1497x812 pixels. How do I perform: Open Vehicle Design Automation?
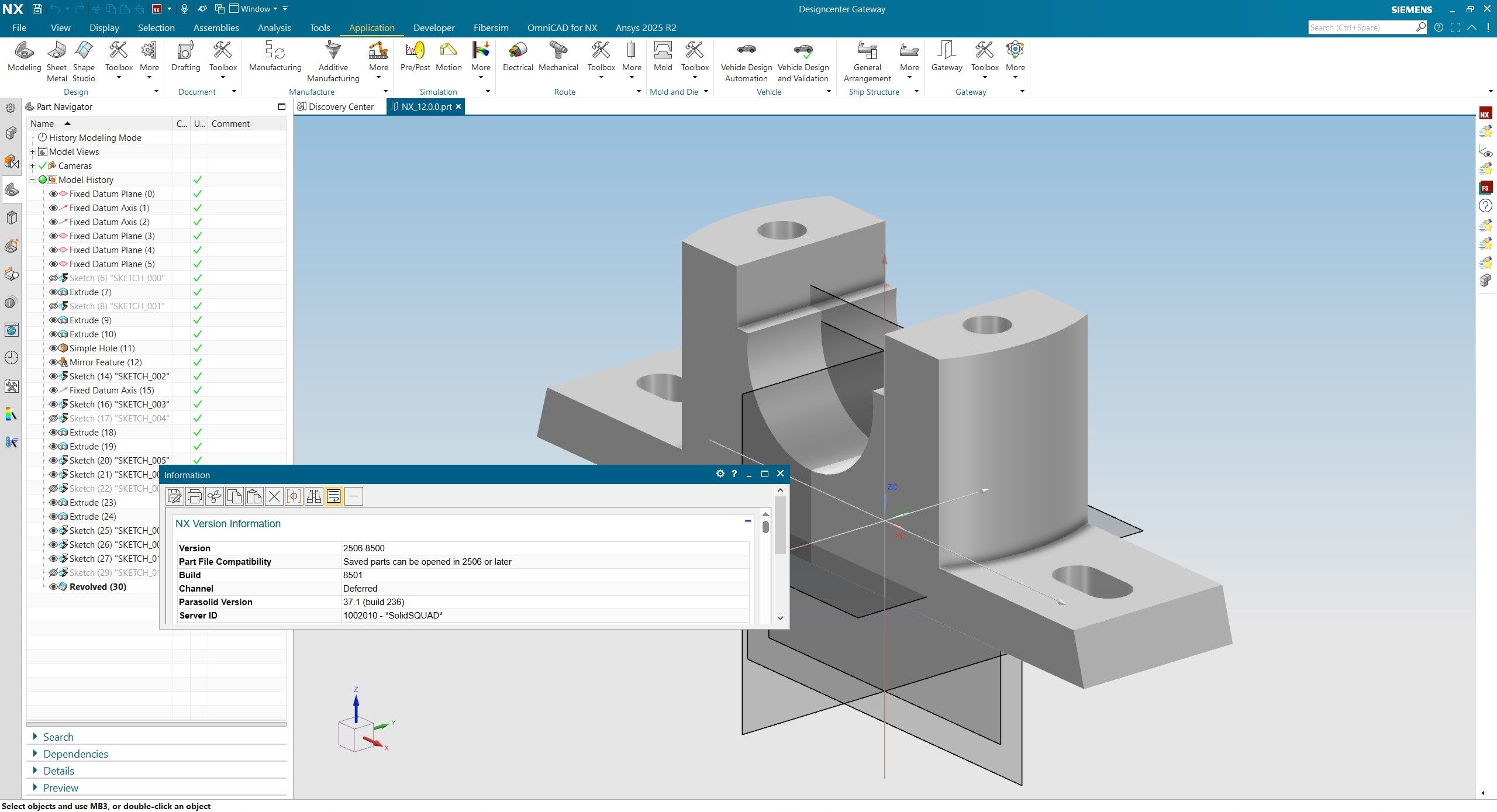point(746,62)
